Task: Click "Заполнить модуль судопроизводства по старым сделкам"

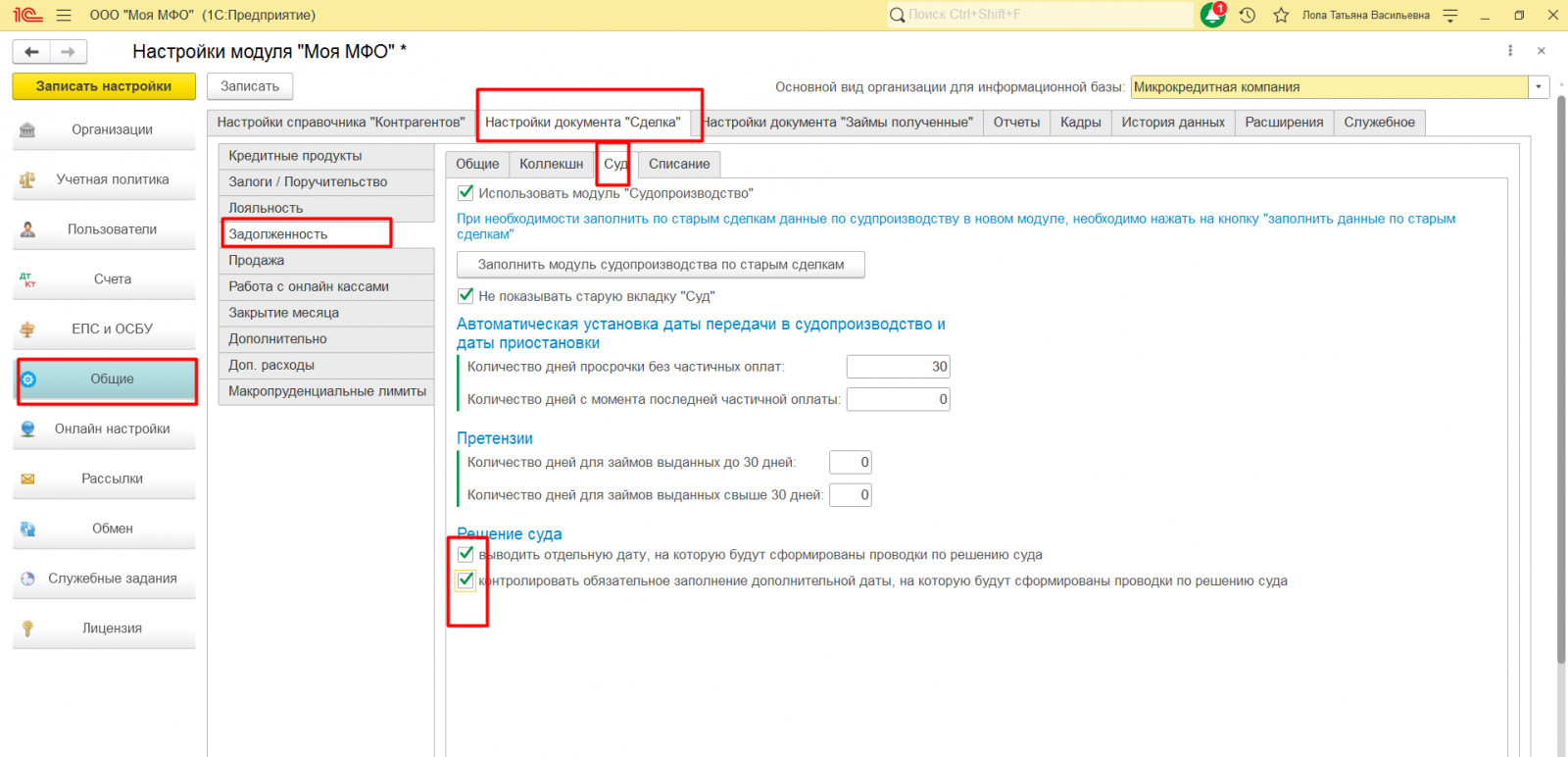Action: coord(661,265)
